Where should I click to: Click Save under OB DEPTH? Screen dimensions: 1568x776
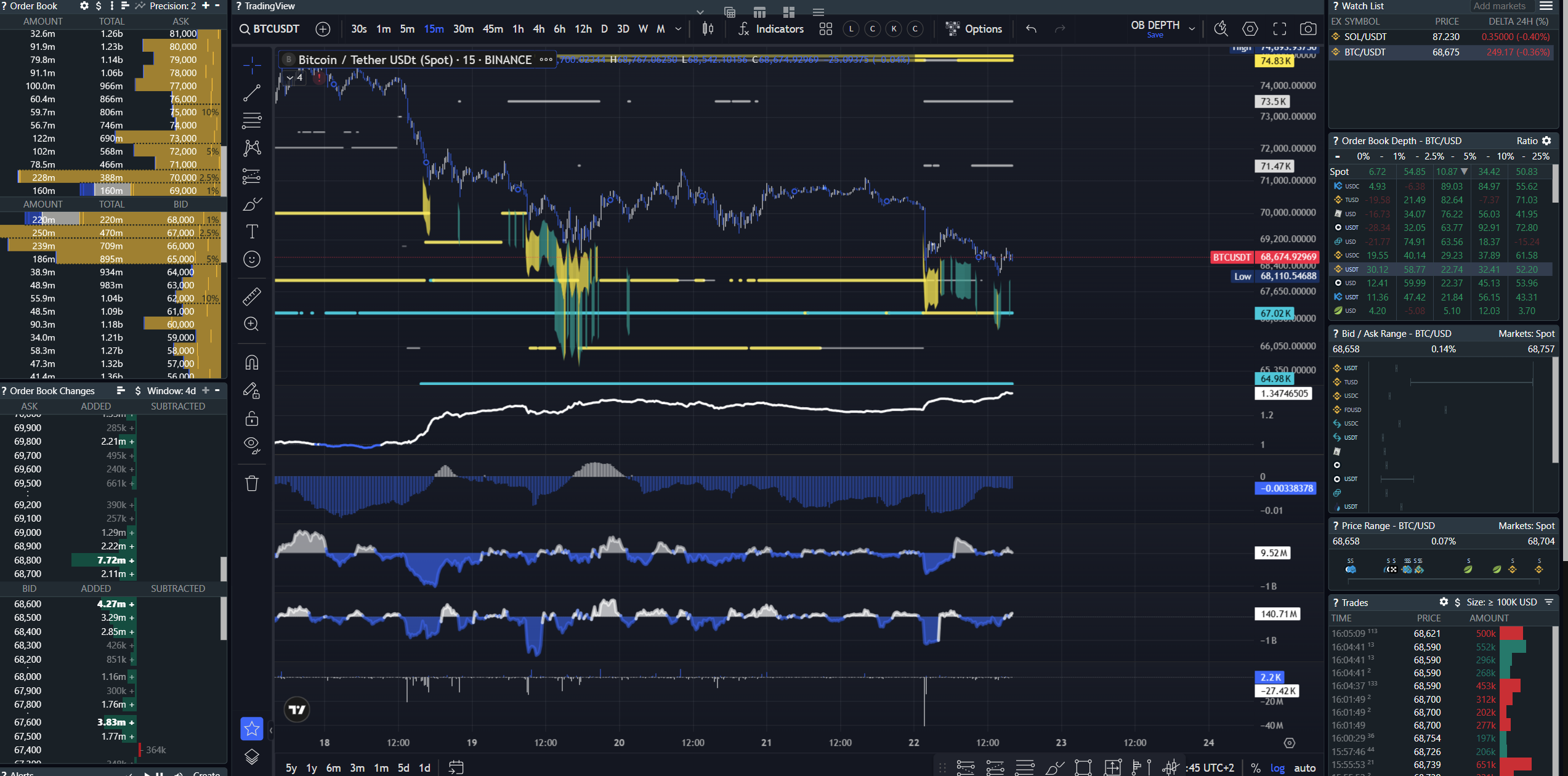[1155, 35]
